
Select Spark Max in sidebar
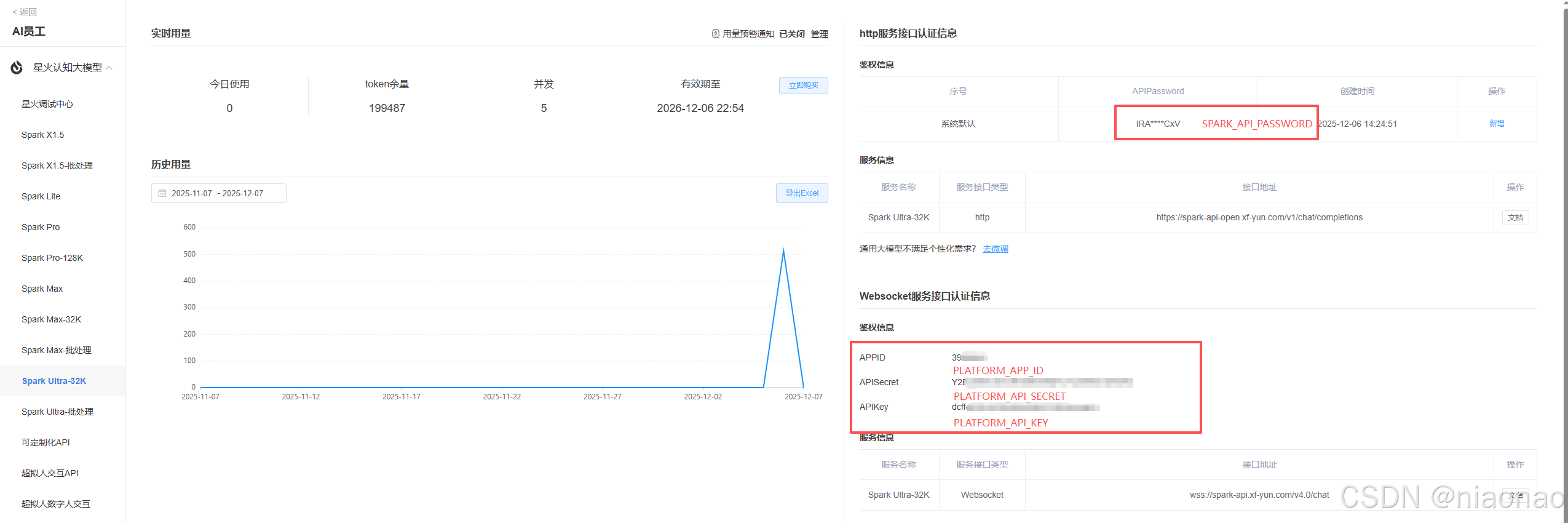[42, 289]
